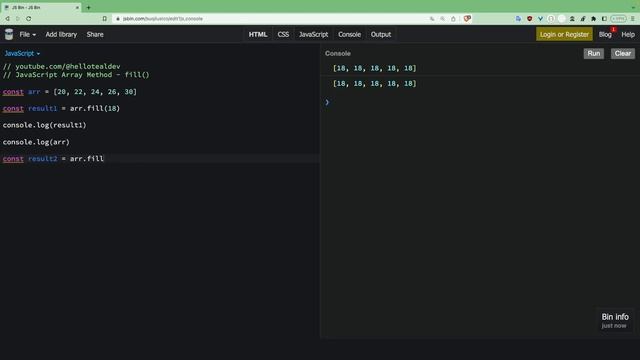Click the browser address bar URL
The height and width of the screenshot is (360, 640).
coord(162,19)
